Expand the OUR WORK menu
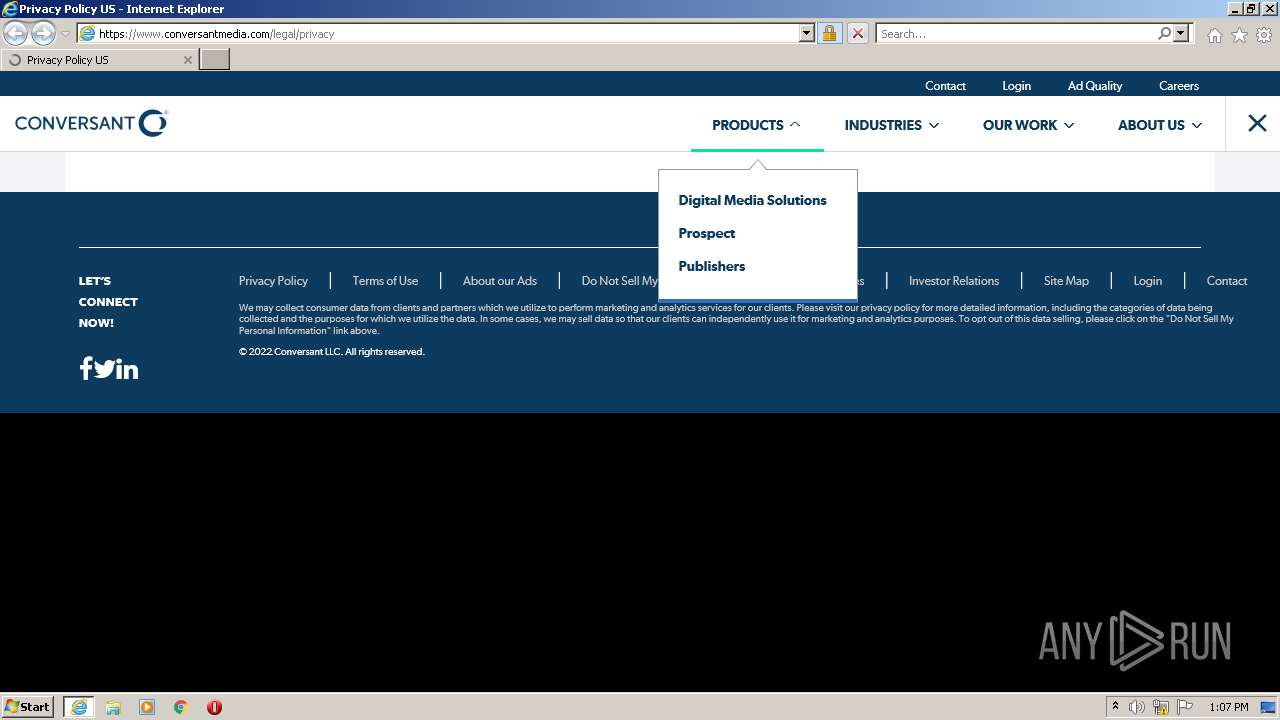The image size is (1280, 720). (1028, 125)
